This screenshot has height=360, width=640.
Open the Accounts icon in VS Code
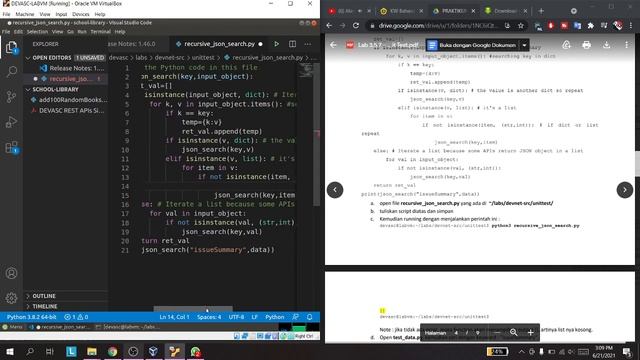click(11, 273)
